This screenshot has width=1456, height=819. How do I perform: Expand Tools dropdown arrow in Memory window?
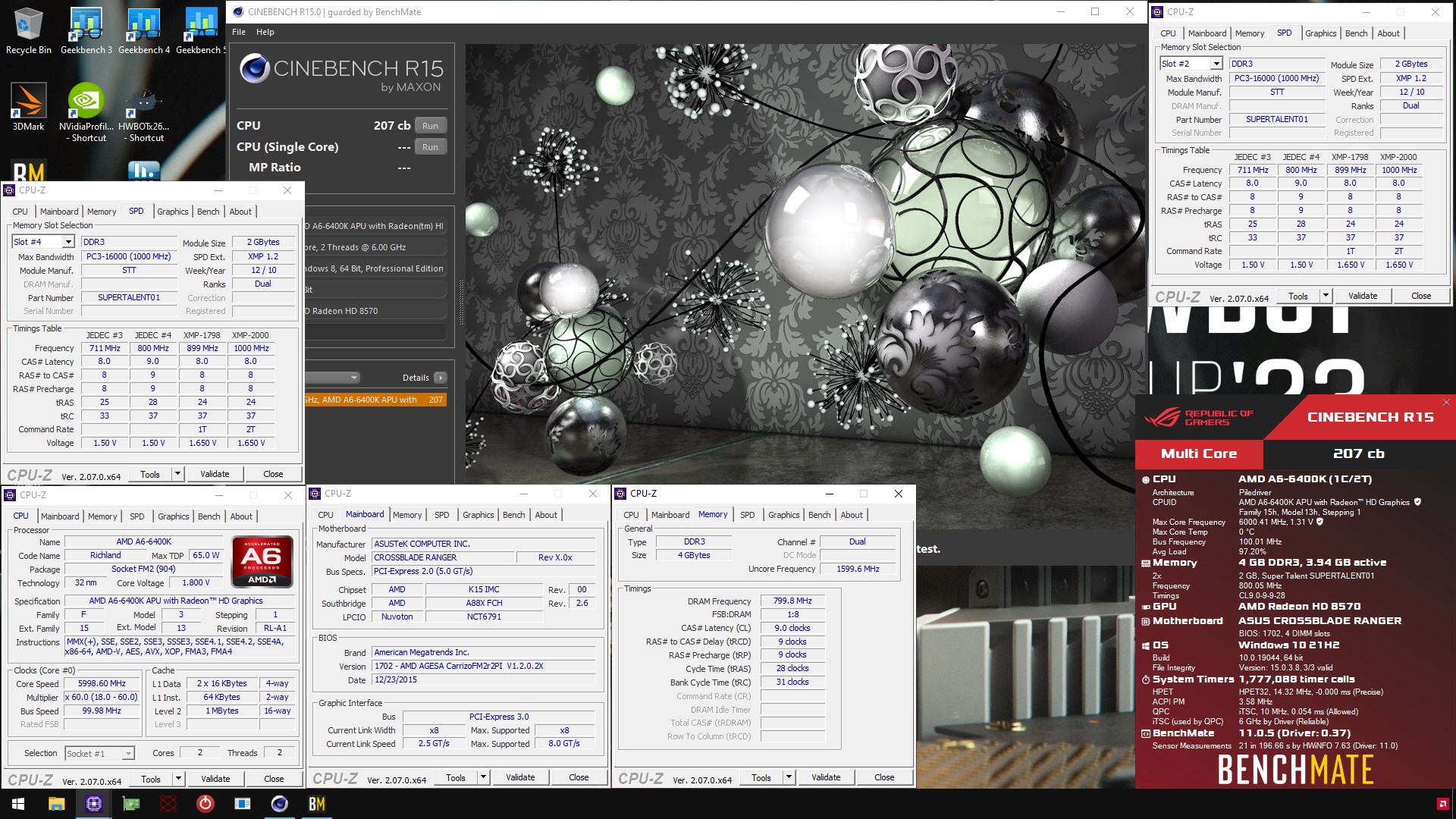tap(789, 777)
